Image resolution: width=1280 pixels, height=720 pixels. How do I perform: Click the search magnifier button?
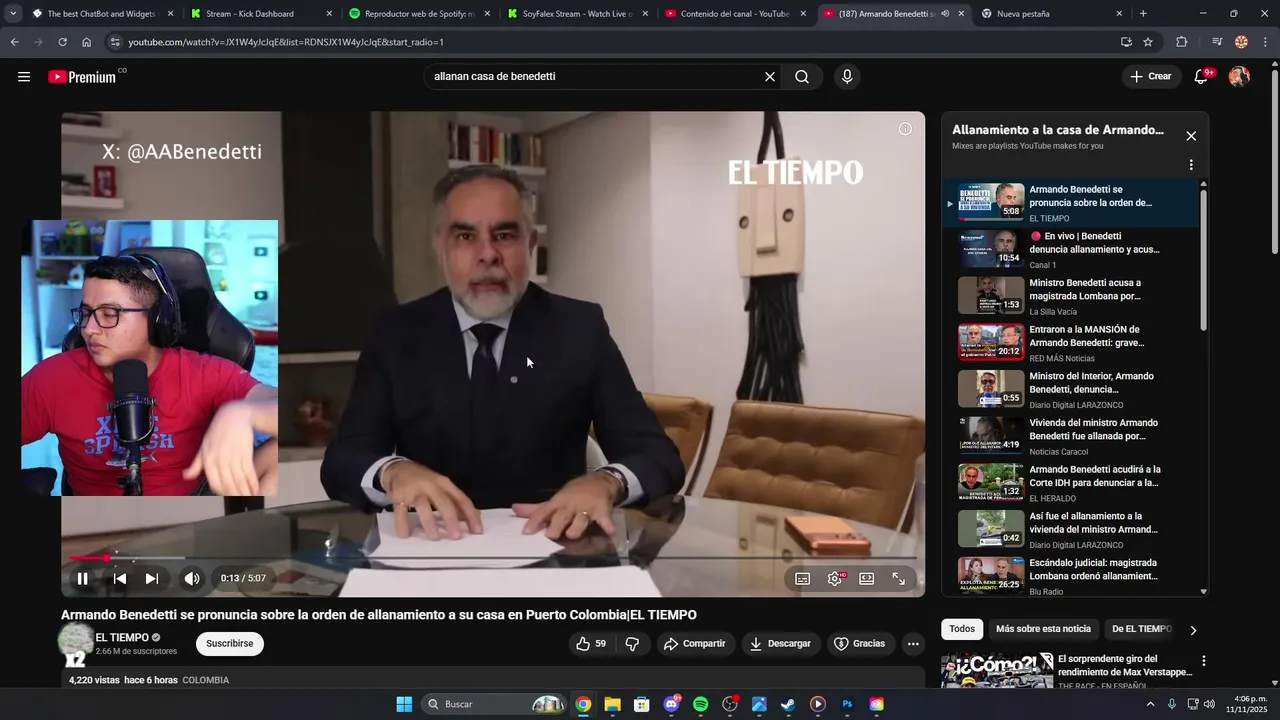tap(802, 77)
